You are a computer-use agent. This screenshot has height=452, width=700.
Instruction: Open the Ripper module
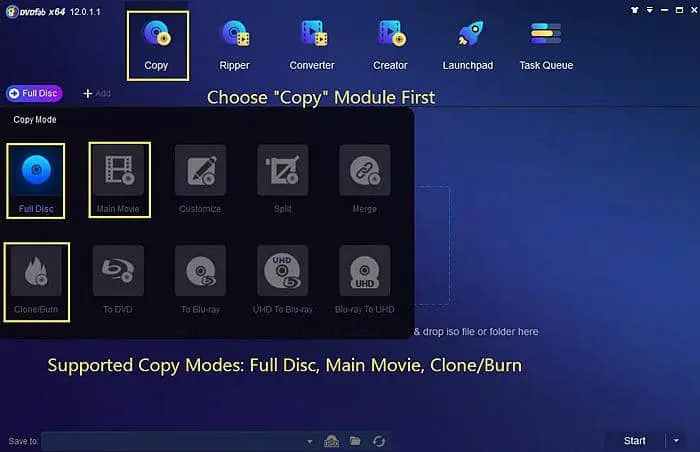[x=235, y=46]
